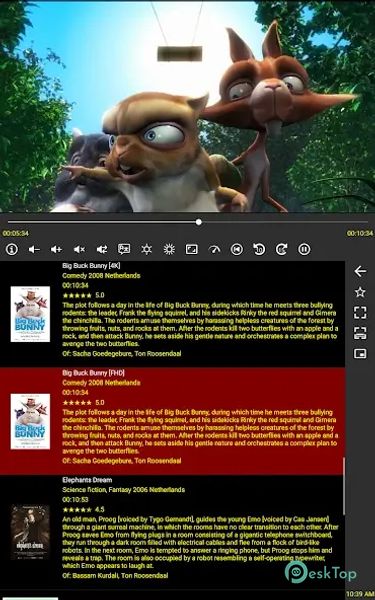Viewport: 375px width, 600px height.
Task: Lower the volume with the speaker-minus icon
Action: coord(34,249)
